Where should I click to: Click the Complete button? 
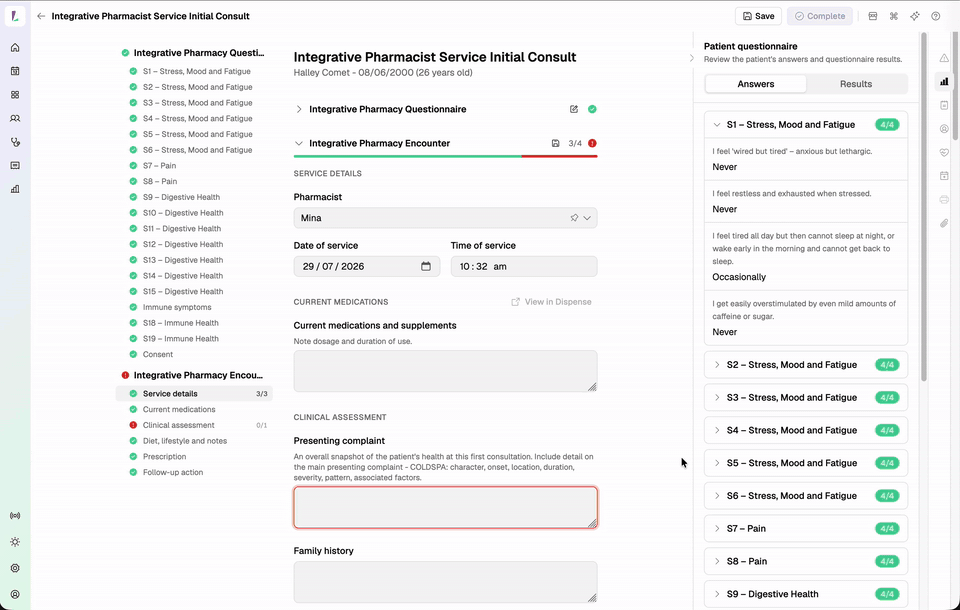pyautogui.click(x=819, y=16)
